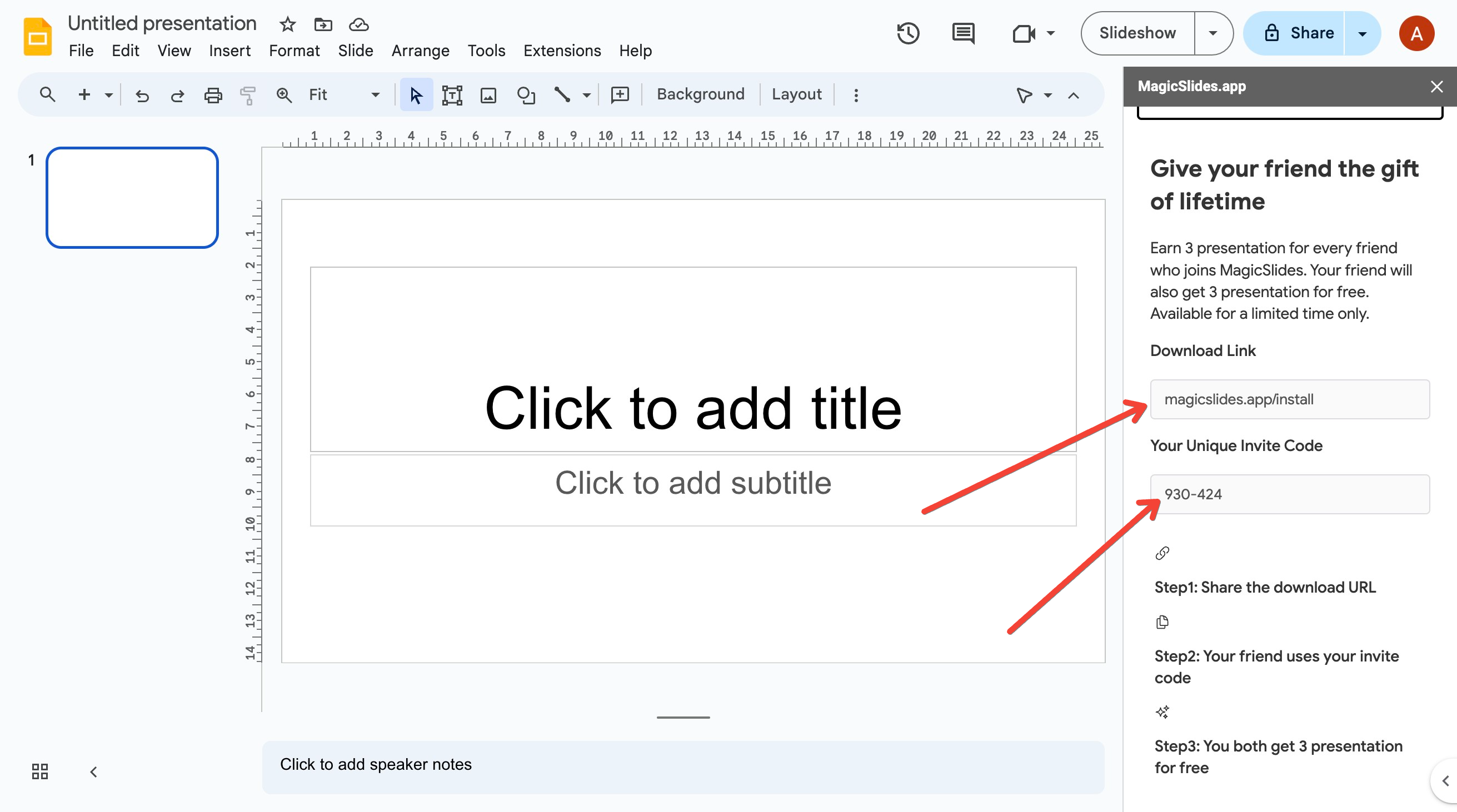Click the Layout button

pos(796,94)
